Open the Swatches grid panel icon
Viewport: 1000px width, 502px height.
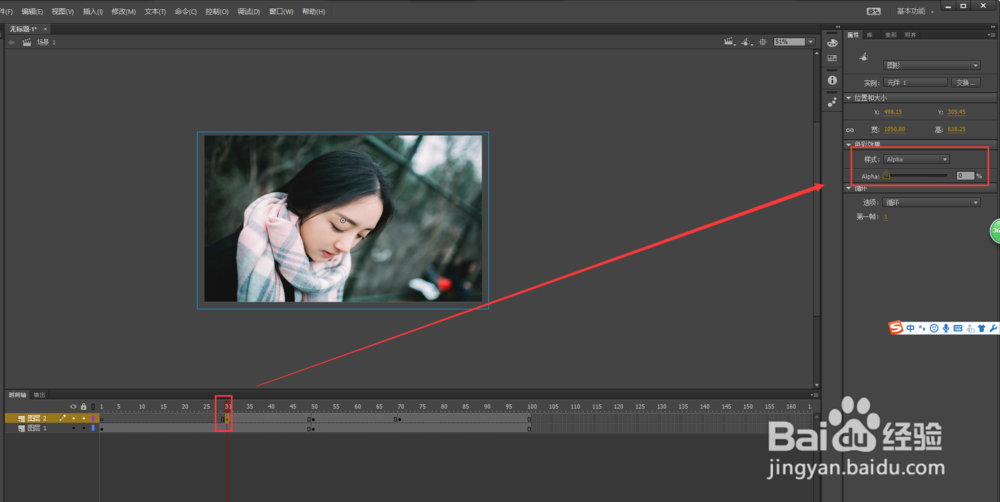[832, 59]
